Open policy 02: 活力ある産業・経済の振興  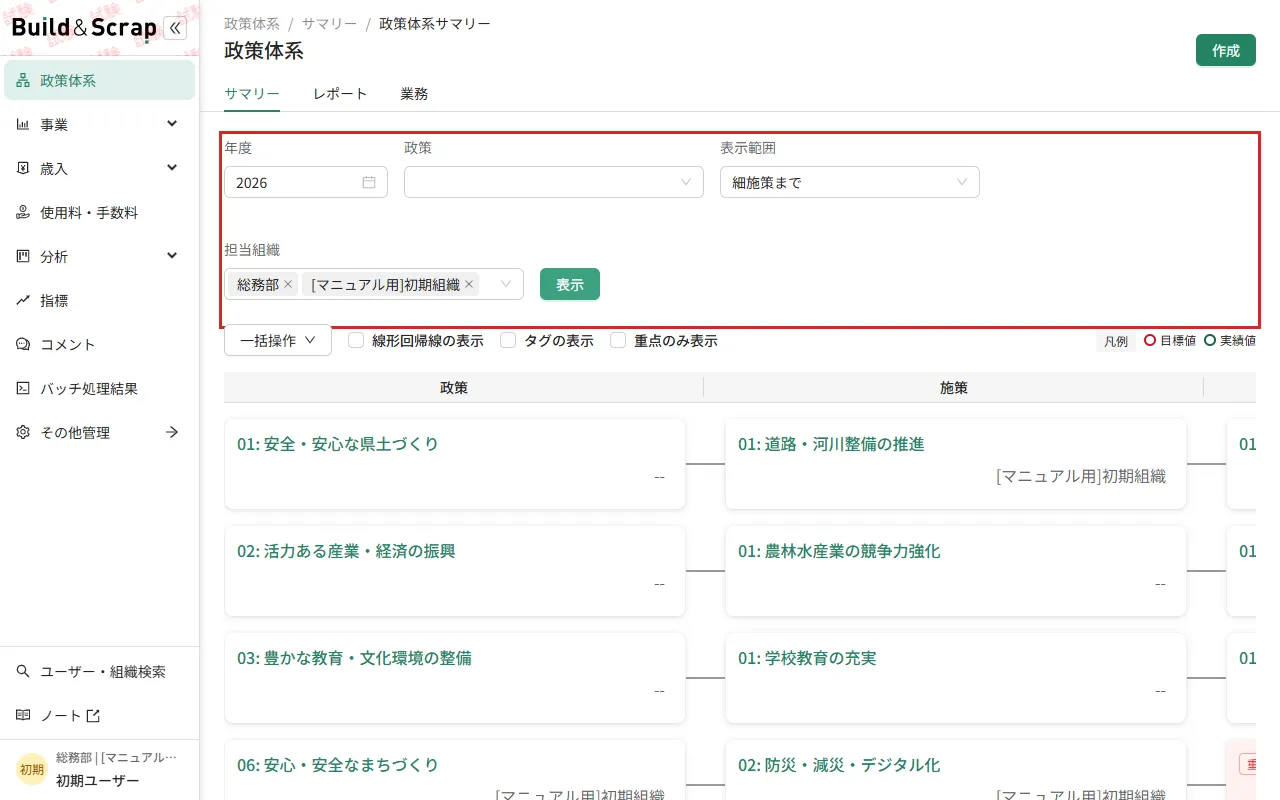(x=346, y=551)
